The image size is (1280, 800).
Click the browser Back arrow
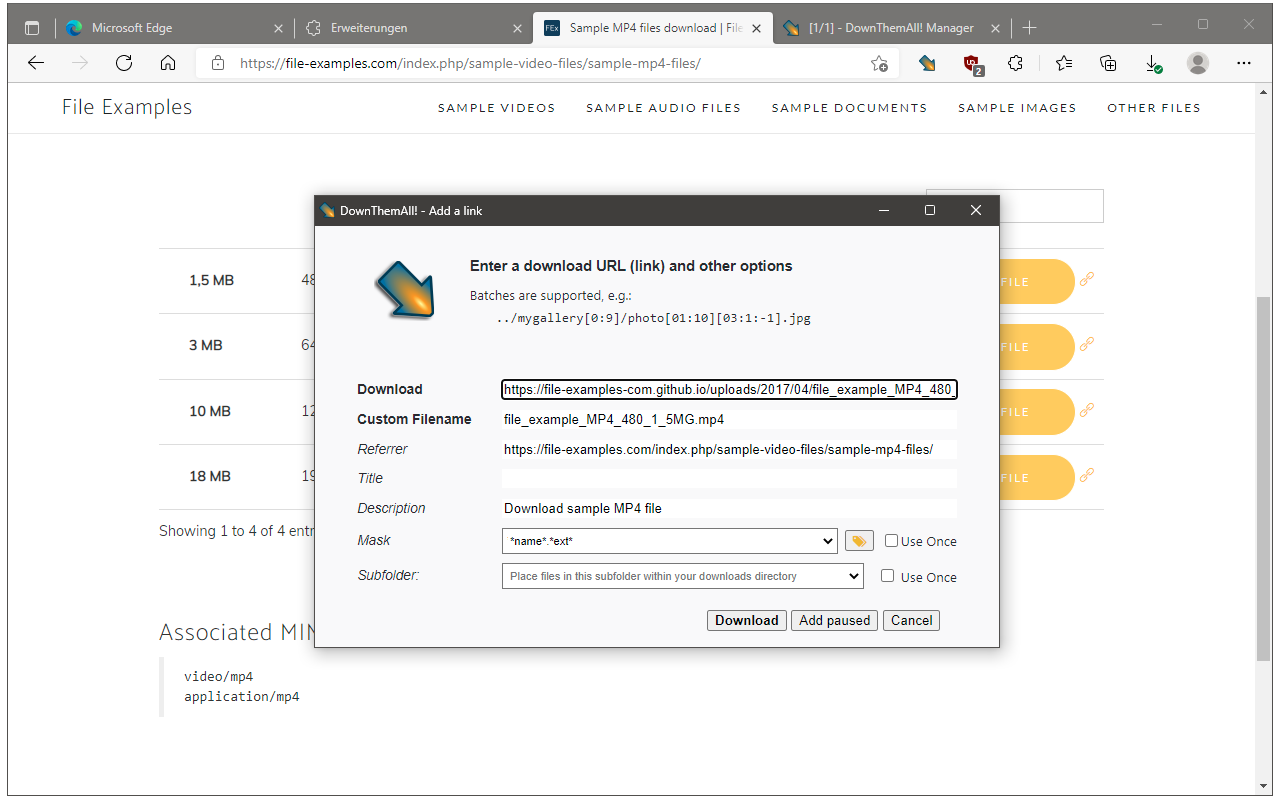point(36,63)
